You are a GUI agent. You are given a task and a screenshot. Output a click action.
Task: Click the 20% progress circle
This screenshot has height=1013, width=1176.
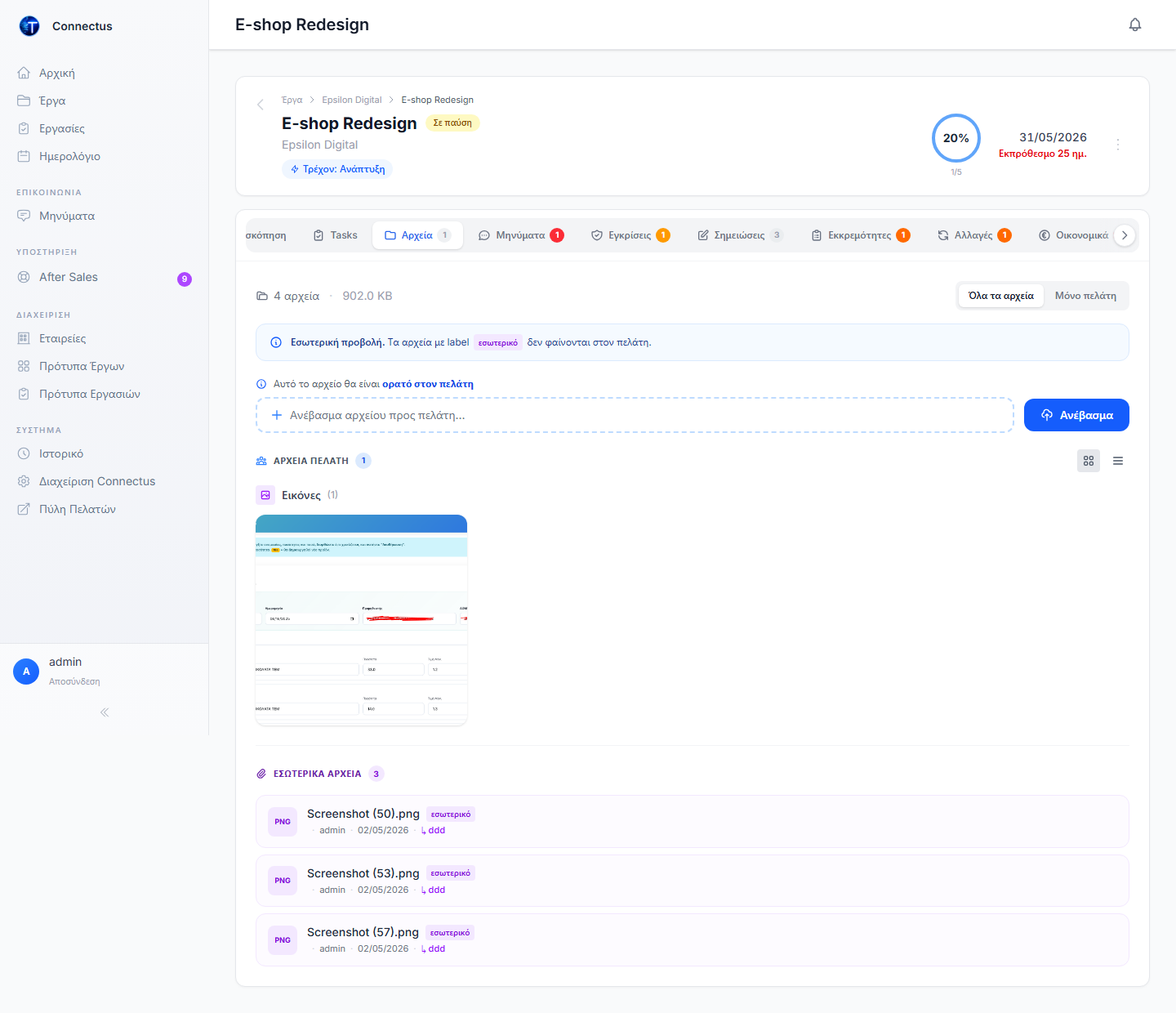tap(956, 138)
